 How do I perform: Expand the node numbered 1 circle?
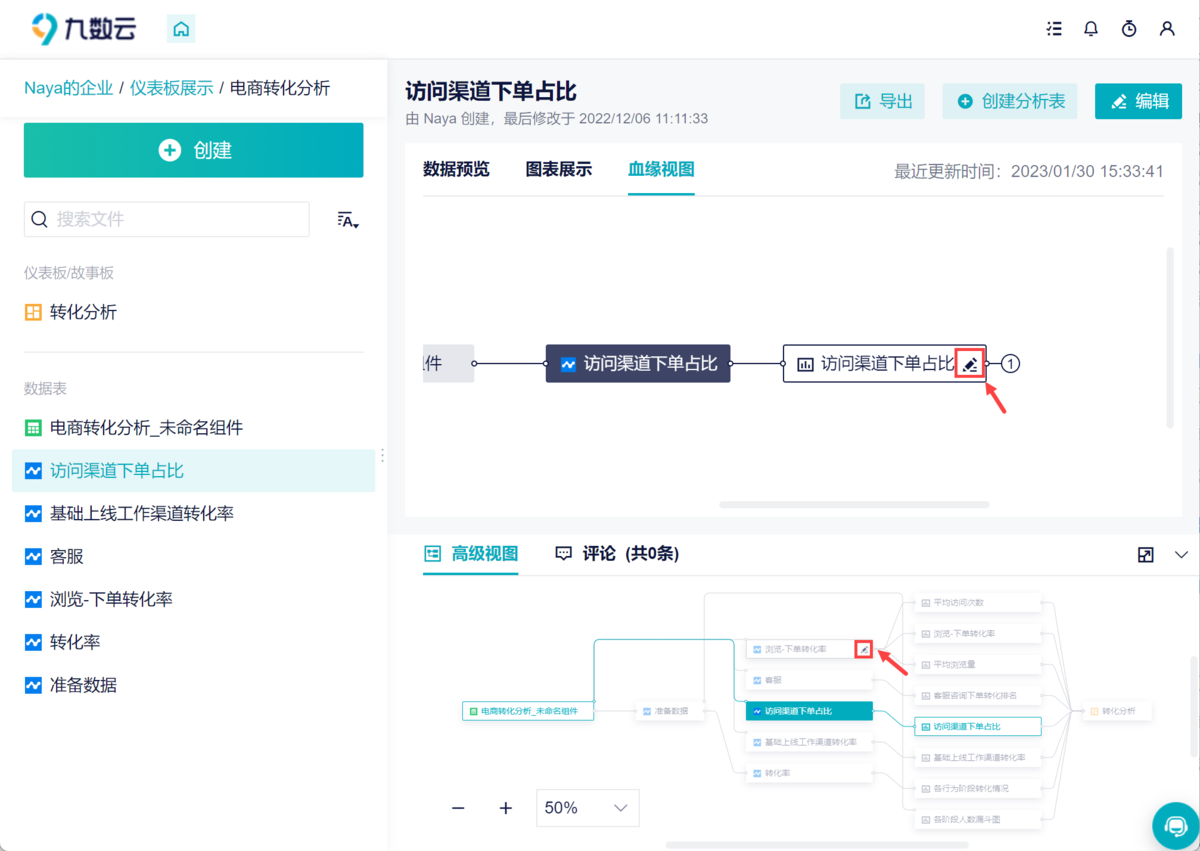1010,364
